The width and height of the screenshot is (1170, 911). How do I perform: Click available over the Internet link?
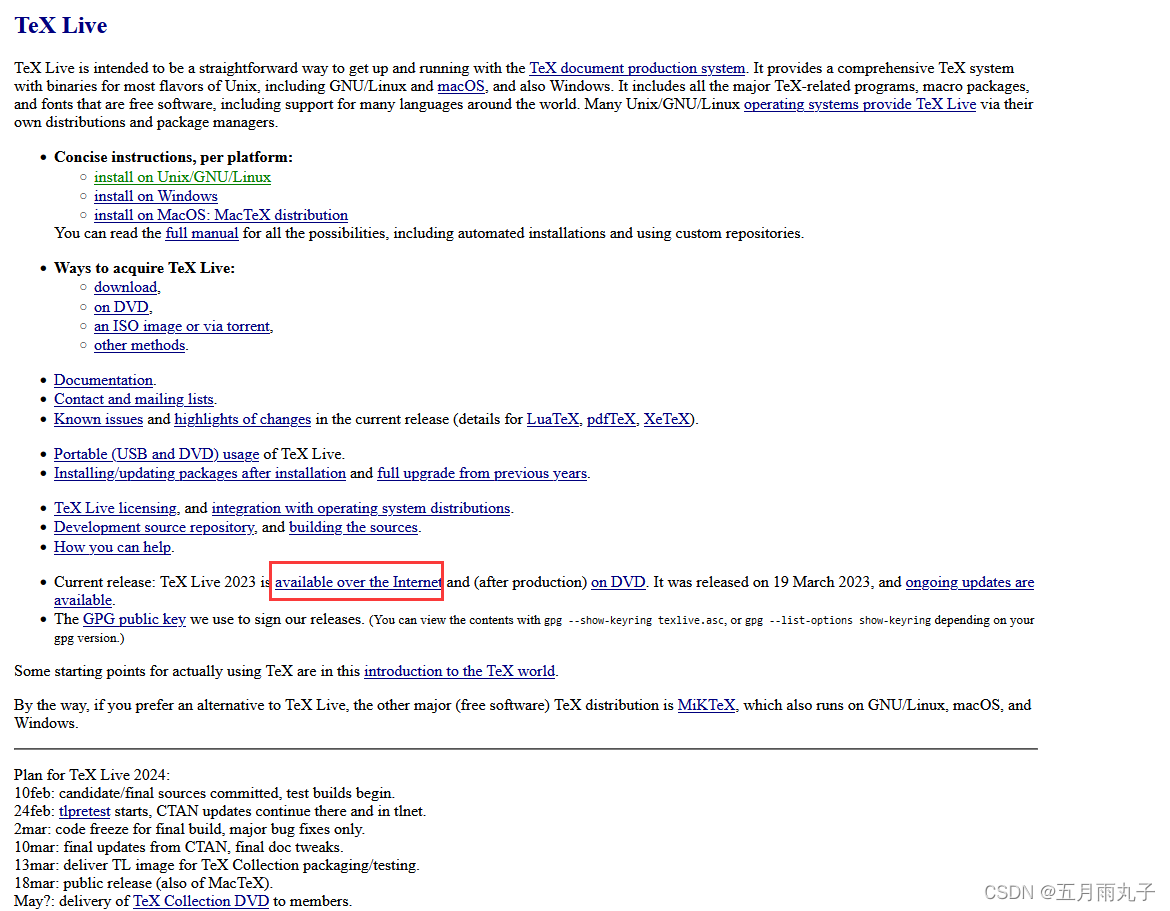coord(359,582)
